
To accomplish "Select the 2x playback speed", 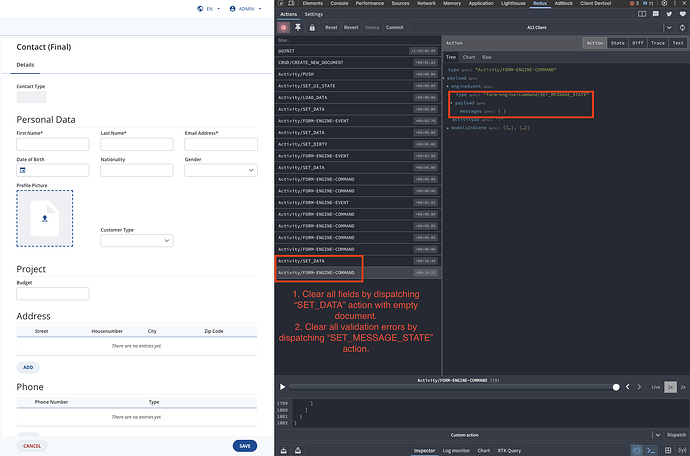I will tap(683, 387).
